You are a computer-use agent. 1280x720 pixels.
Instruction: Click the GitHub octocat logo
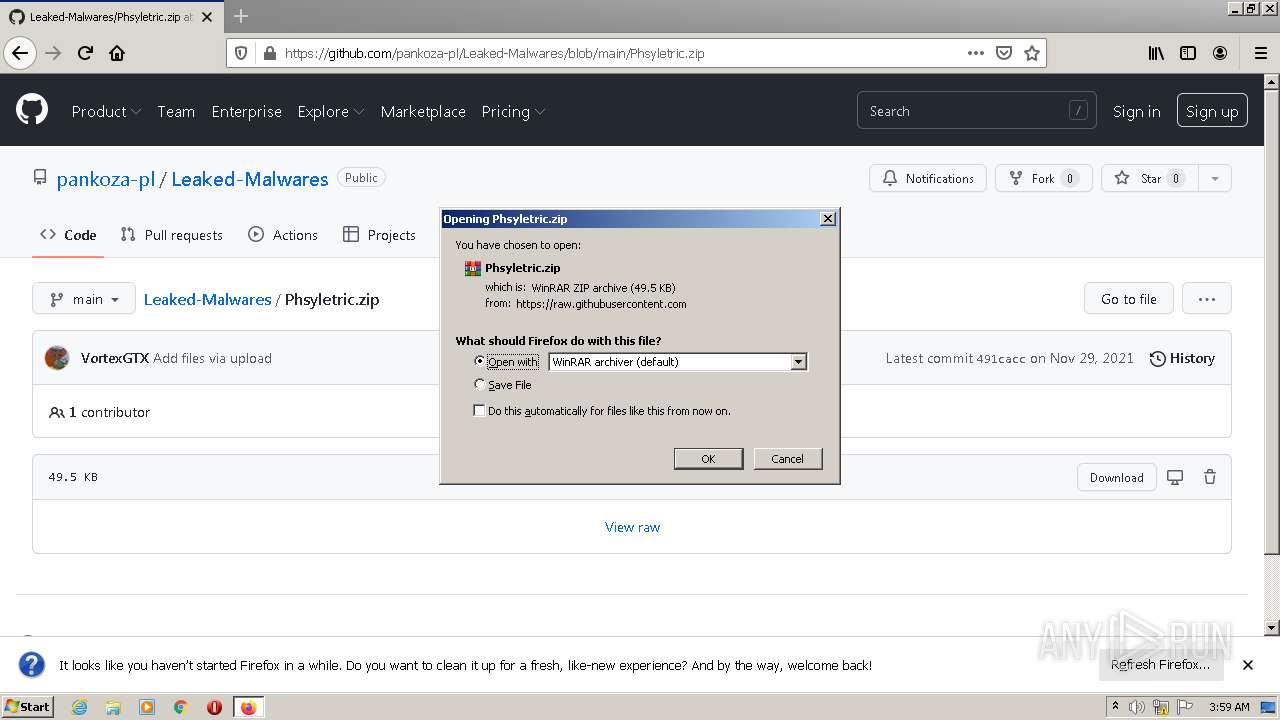point(32,110)
